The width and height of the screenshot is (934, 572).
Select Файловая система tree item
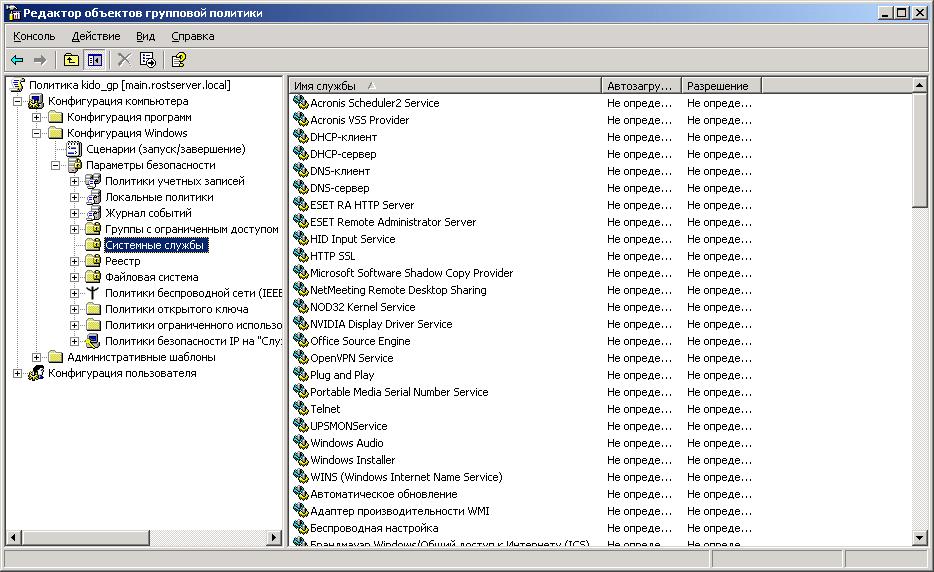pos(152,277)
